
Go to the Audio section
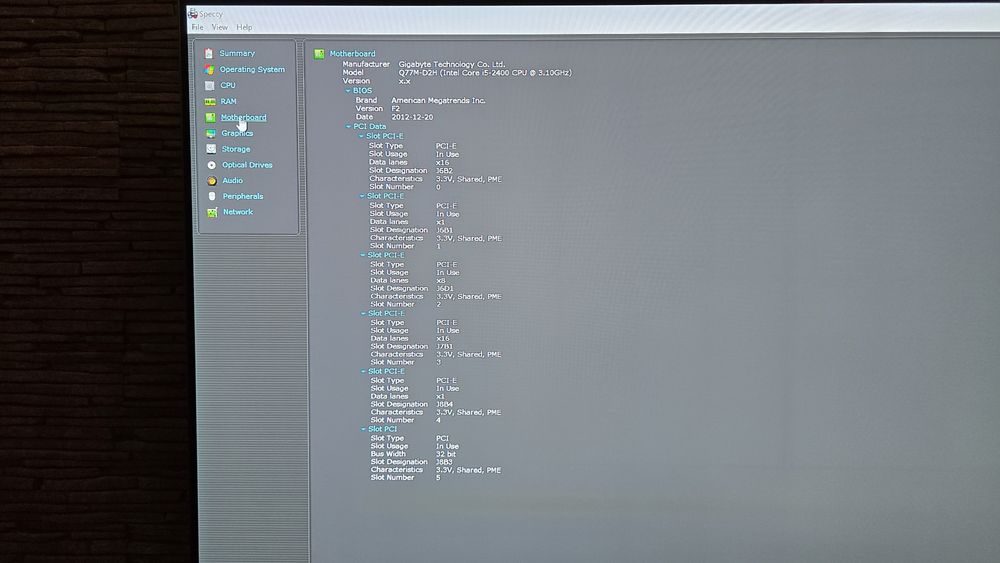point(233,181)
